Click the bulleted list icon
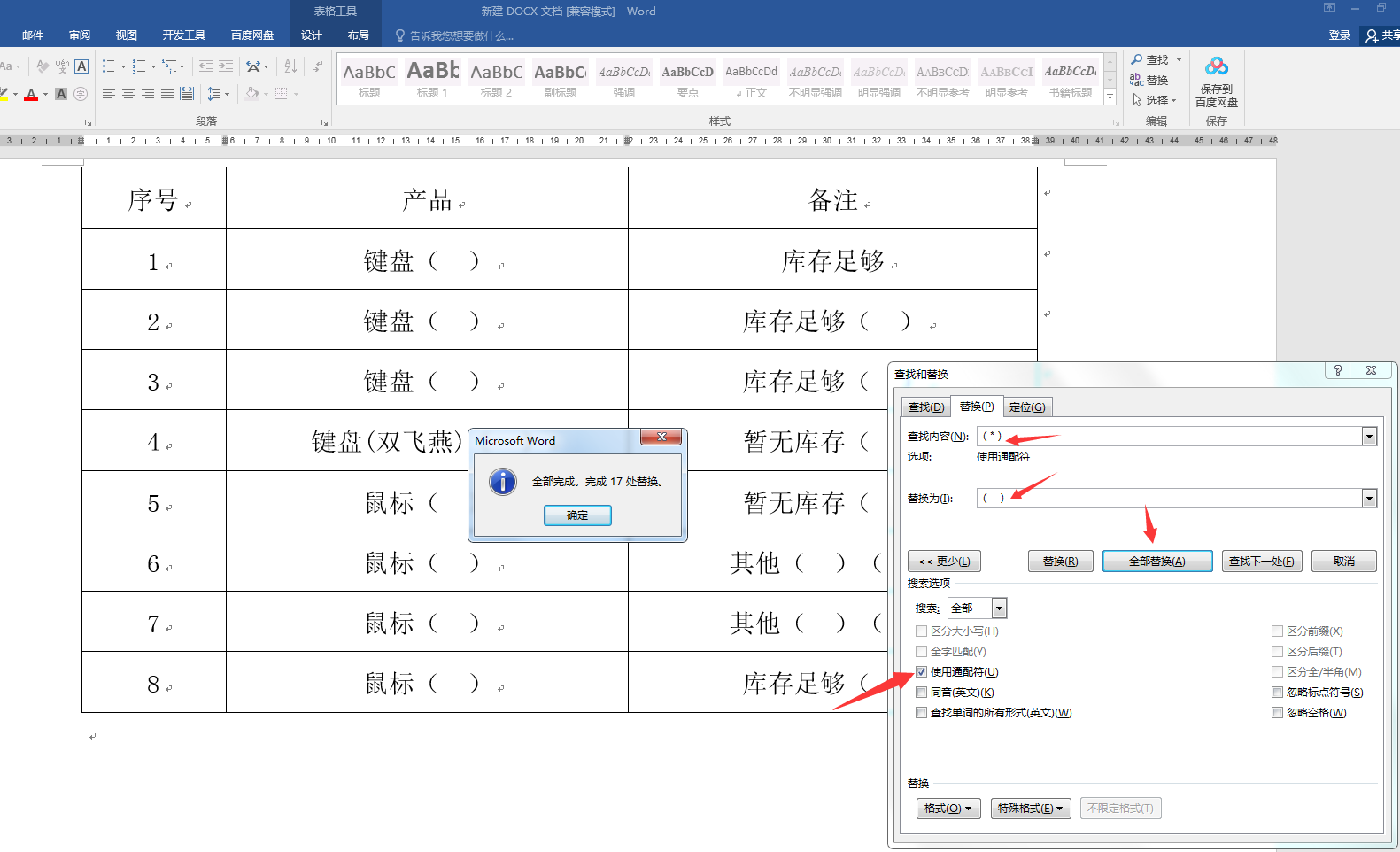Screen dimensions: 1400x852 (x=108, y=66)
